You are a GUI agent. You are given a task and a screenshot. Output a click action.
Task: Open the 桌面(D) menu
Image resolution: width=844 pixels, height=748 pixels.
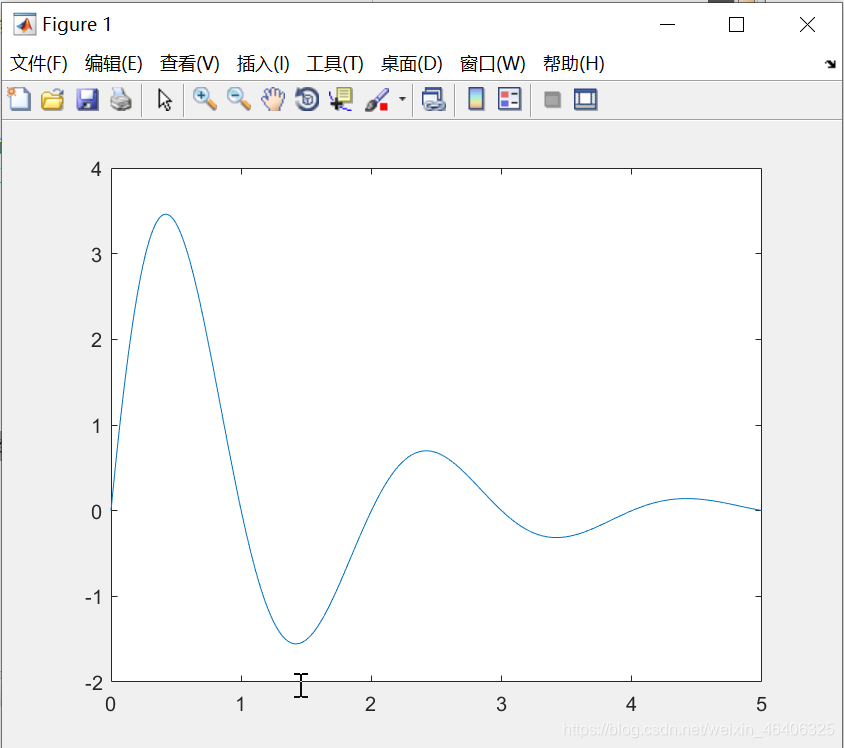[x=411, y=63]
